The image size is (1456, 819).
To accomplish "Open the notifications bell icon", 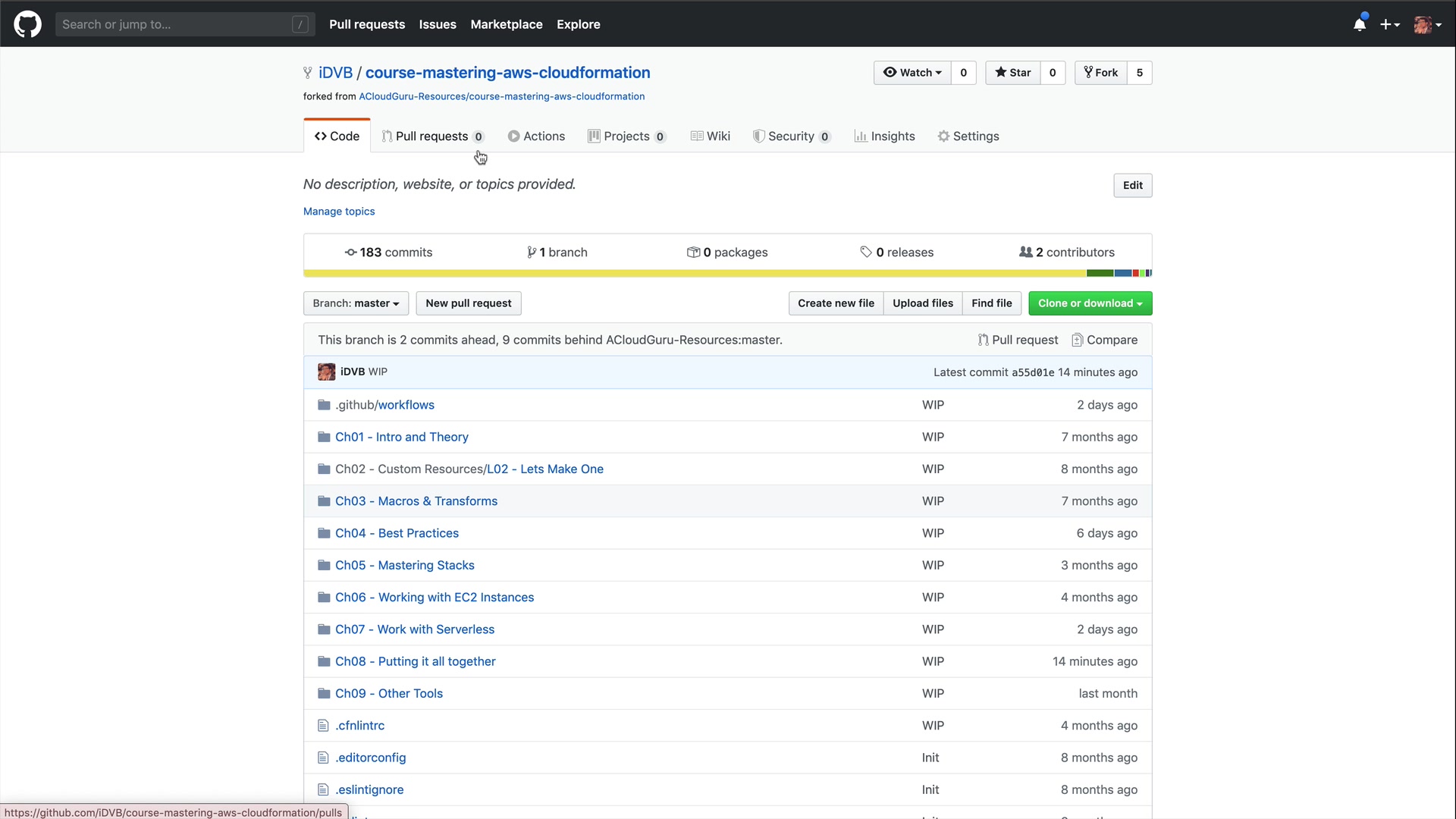I will [x=1360, y=24].
